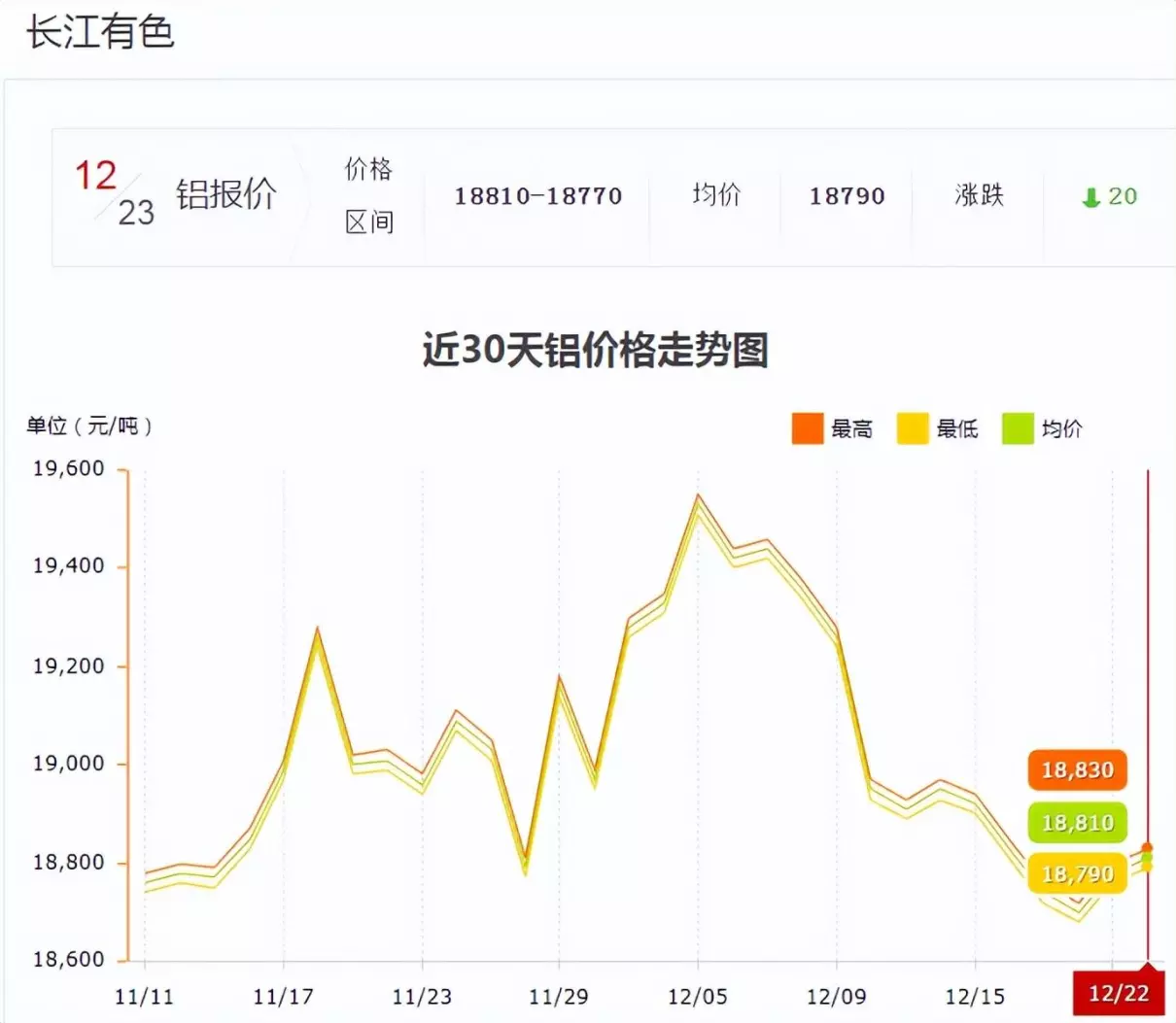Click the 长江有色 heading

[100, 32]
